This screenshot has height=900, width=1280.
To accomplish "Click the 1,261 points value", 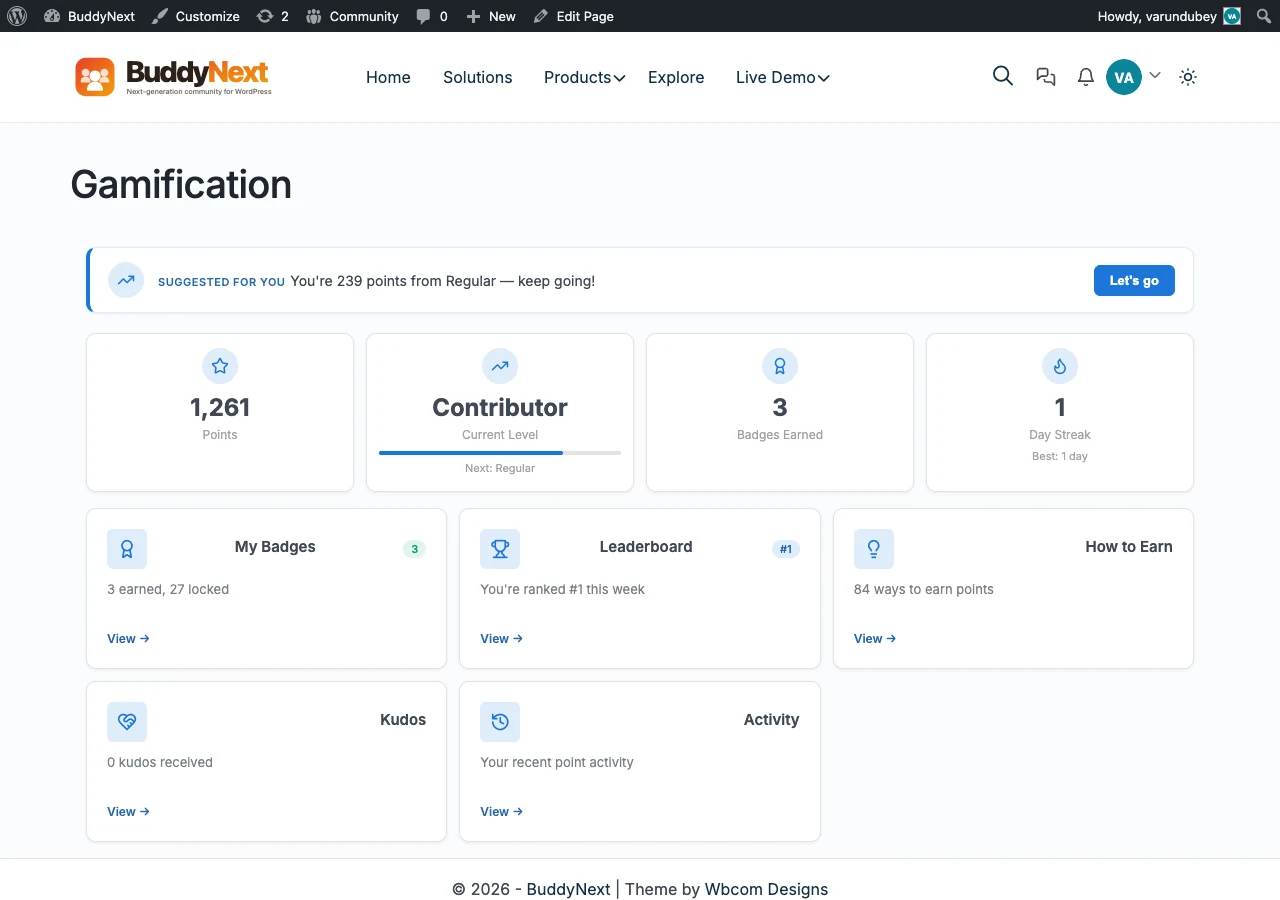I will click(x=220, y=407).
